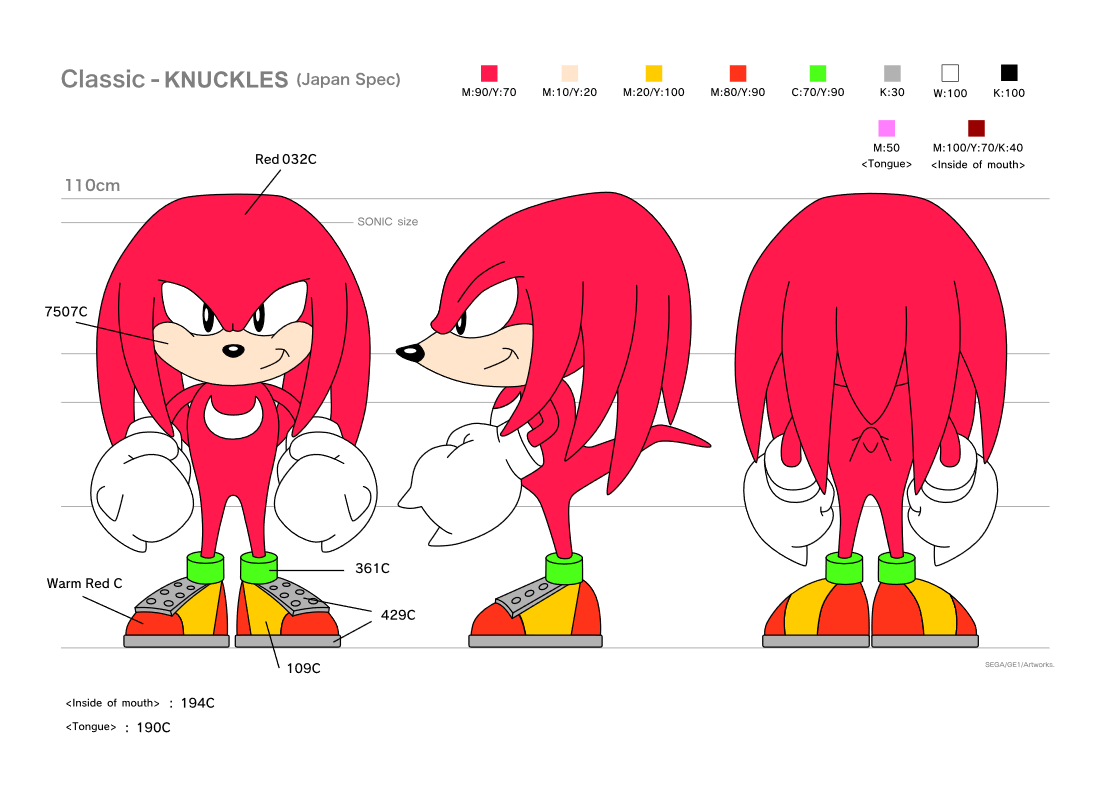The image size is (1095, 787).
Task: Click the 110cm height marker
Action: pyautogui.click(x=91, y=185)
